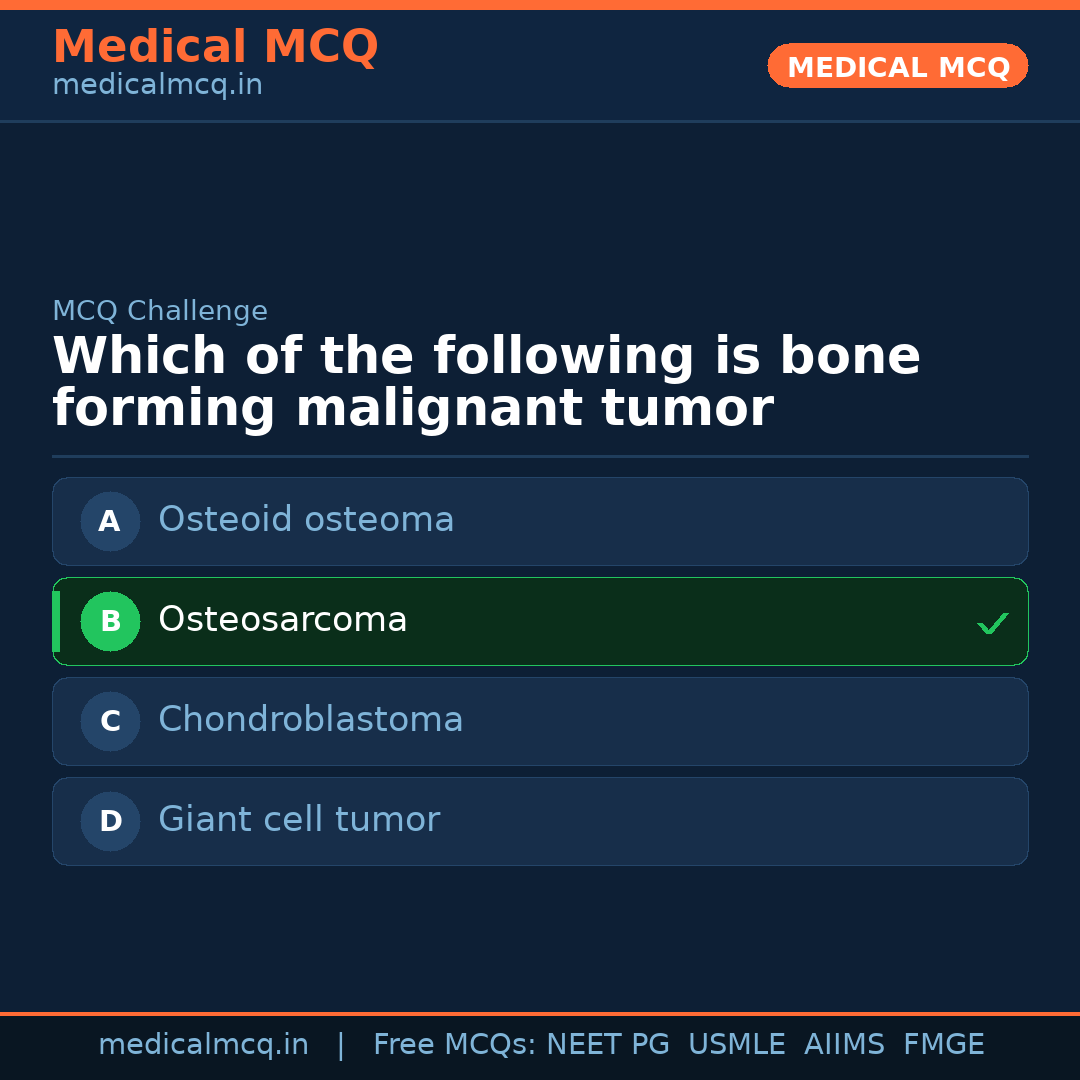Click the green B letter badge
Viewport: 1080px width, 1080px height.
pos(110,621)
